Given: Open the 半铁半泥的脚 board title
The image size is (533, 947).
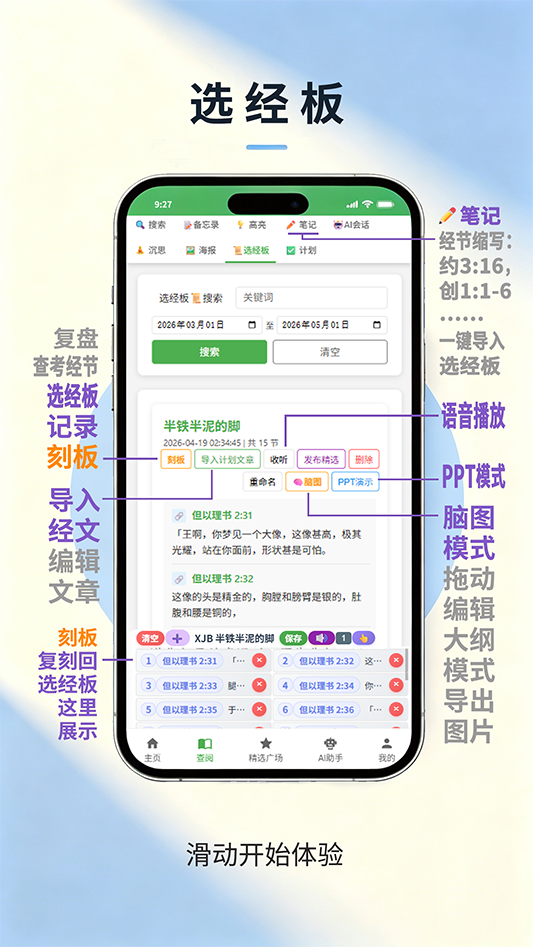Looking at the screenshot, I should point(202,426).
